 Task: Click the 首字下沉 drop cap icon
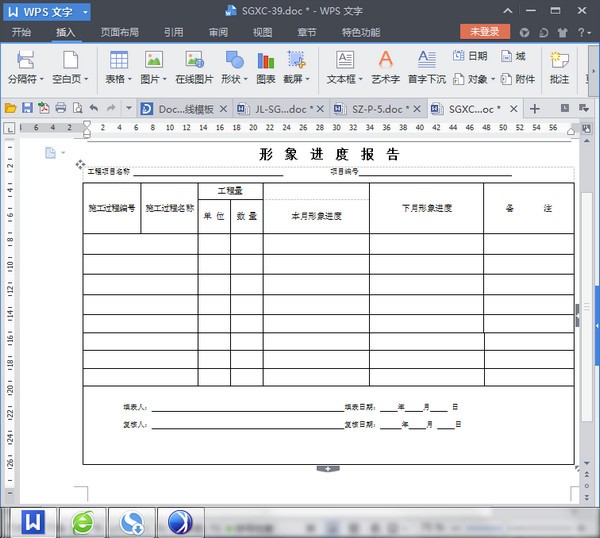tap(427, 60)
